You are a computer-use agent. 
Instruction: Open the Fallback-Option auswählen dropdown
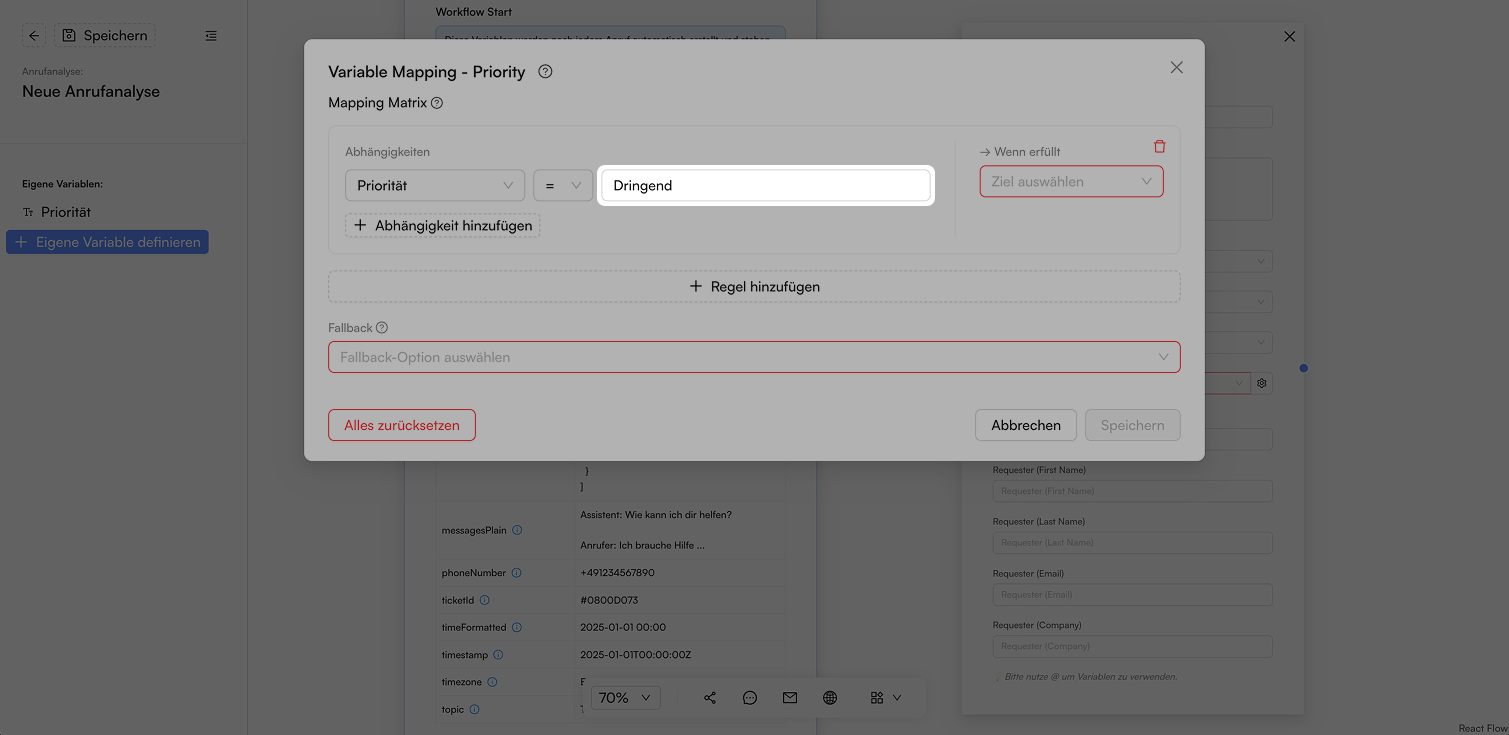click(x=754, y=357)
